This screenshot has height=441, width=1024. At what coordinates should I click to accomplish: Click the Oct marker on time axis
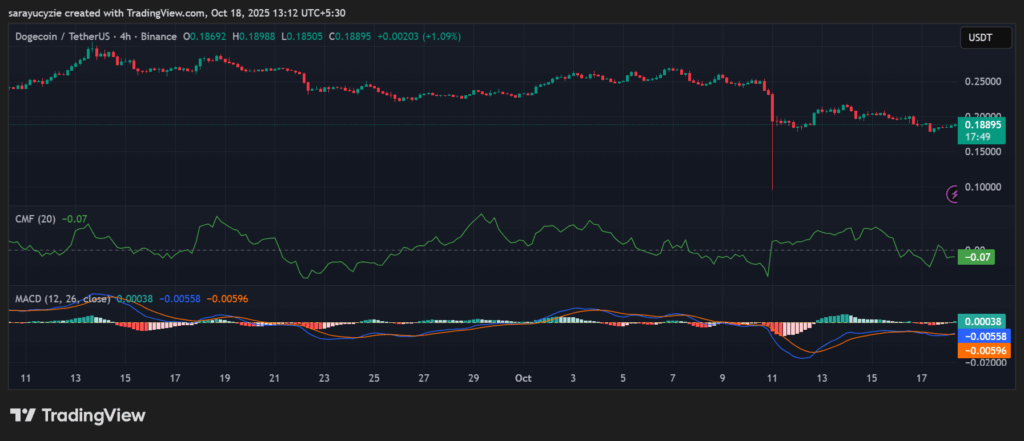point(522,380)
